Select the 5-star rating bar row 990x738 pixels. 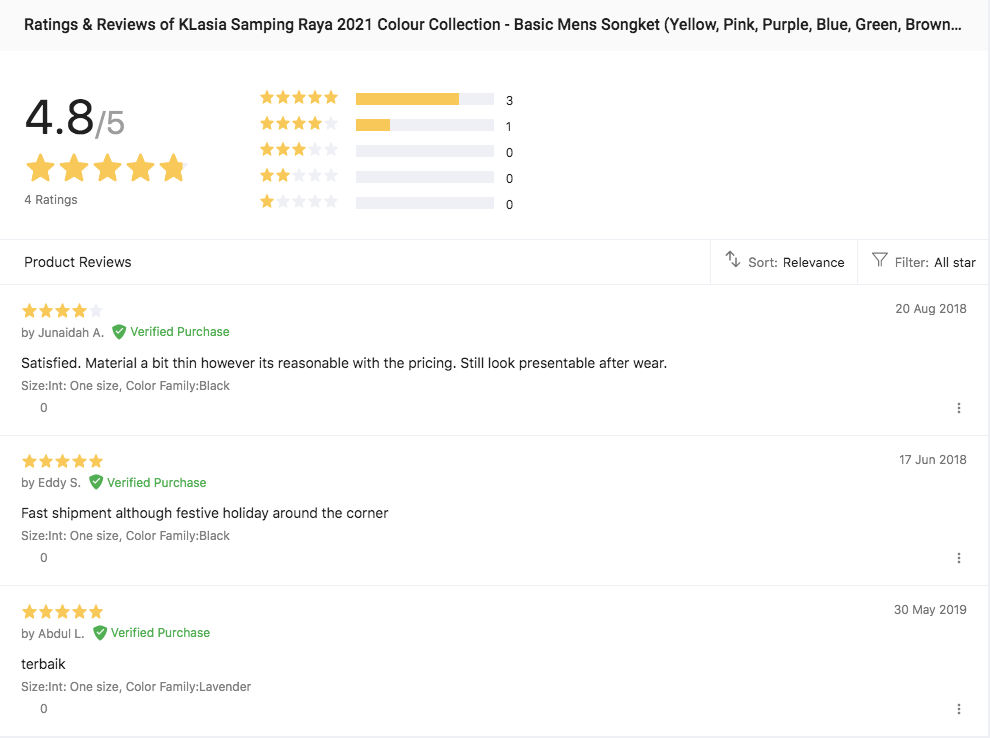pos(386,99)
